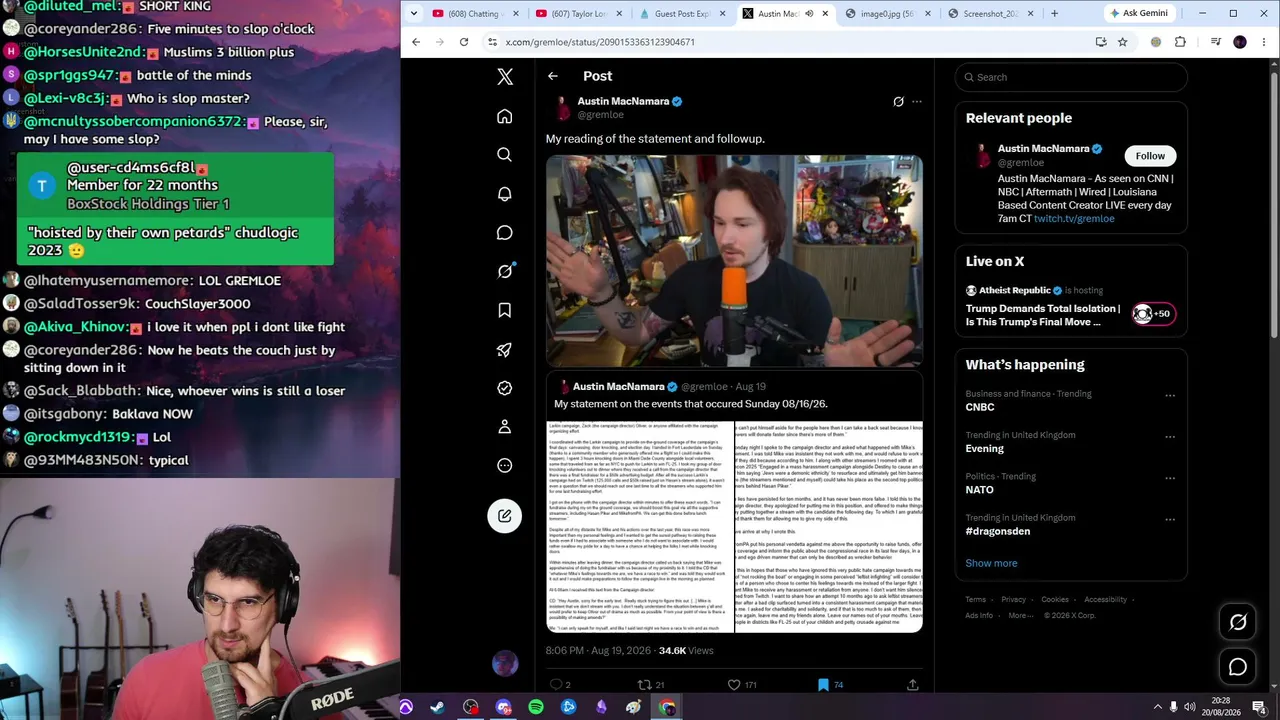Screen dimensions: 1280x720
Task: Open the X logo home link
Action: pyautogui.click(x=505, y=77)
